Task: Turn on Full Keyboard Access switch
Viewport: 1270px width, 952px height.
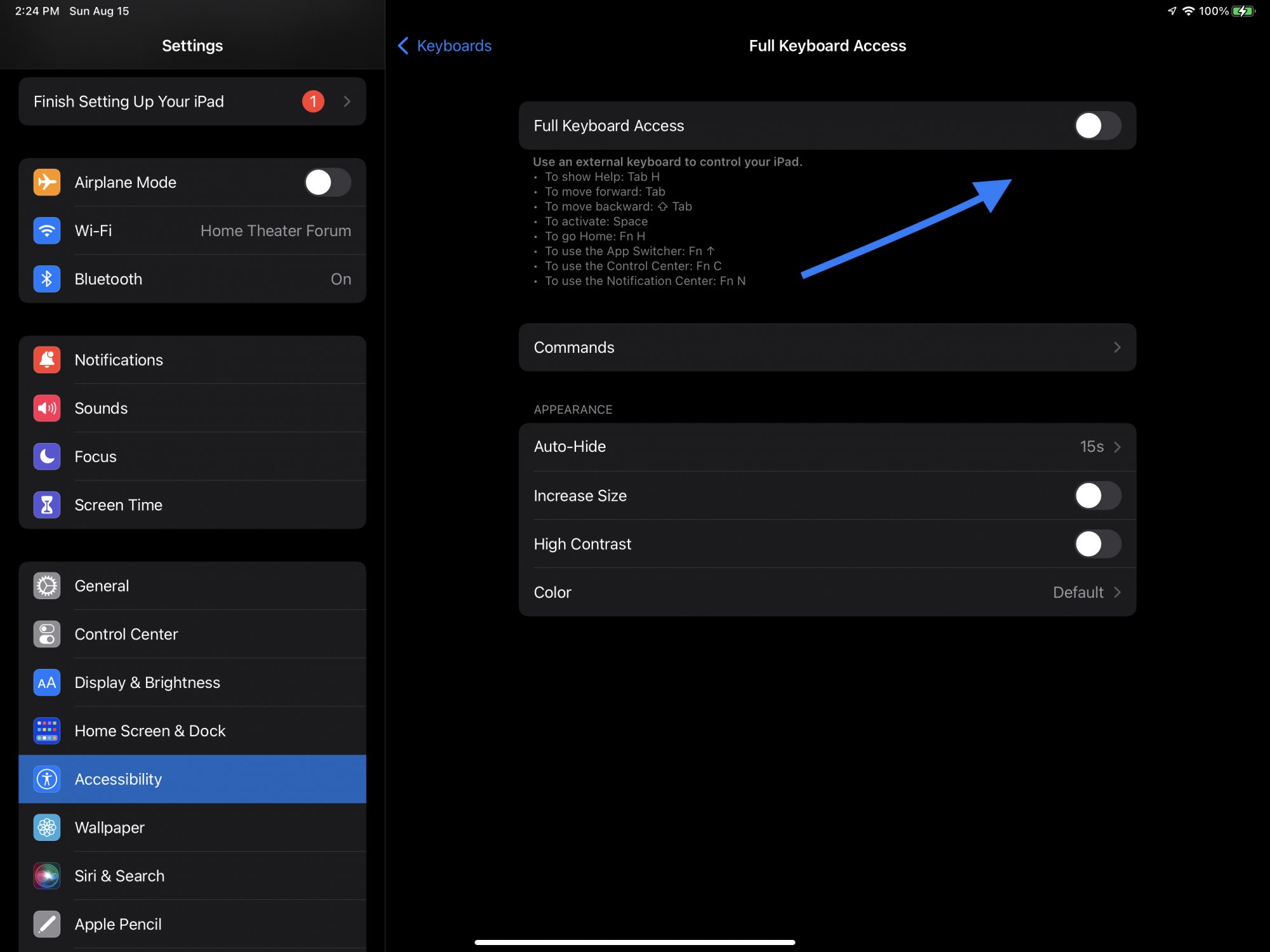Action: point(1097,126)
